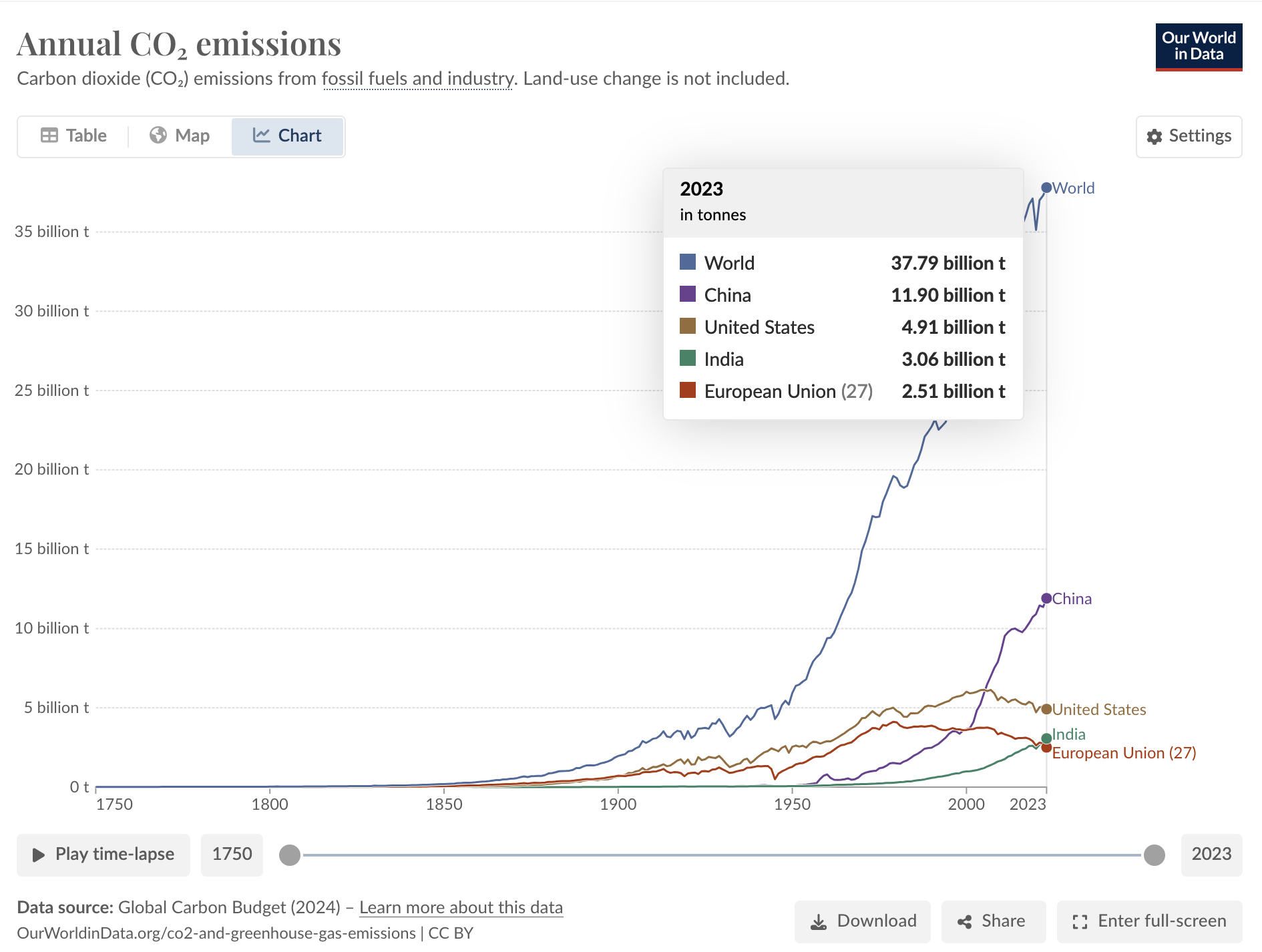Click the India end-point marker dot

1046,738
